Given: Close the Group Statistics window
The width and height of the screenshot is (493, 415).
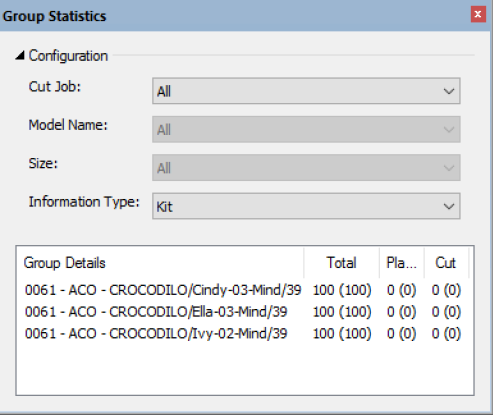Looking at the screenshot, I should point(478,15).
